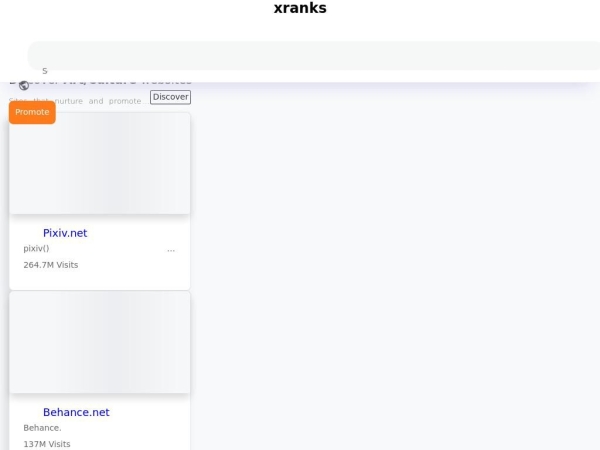Open the Behance.net preview thumbnail

tap(99, 342)
